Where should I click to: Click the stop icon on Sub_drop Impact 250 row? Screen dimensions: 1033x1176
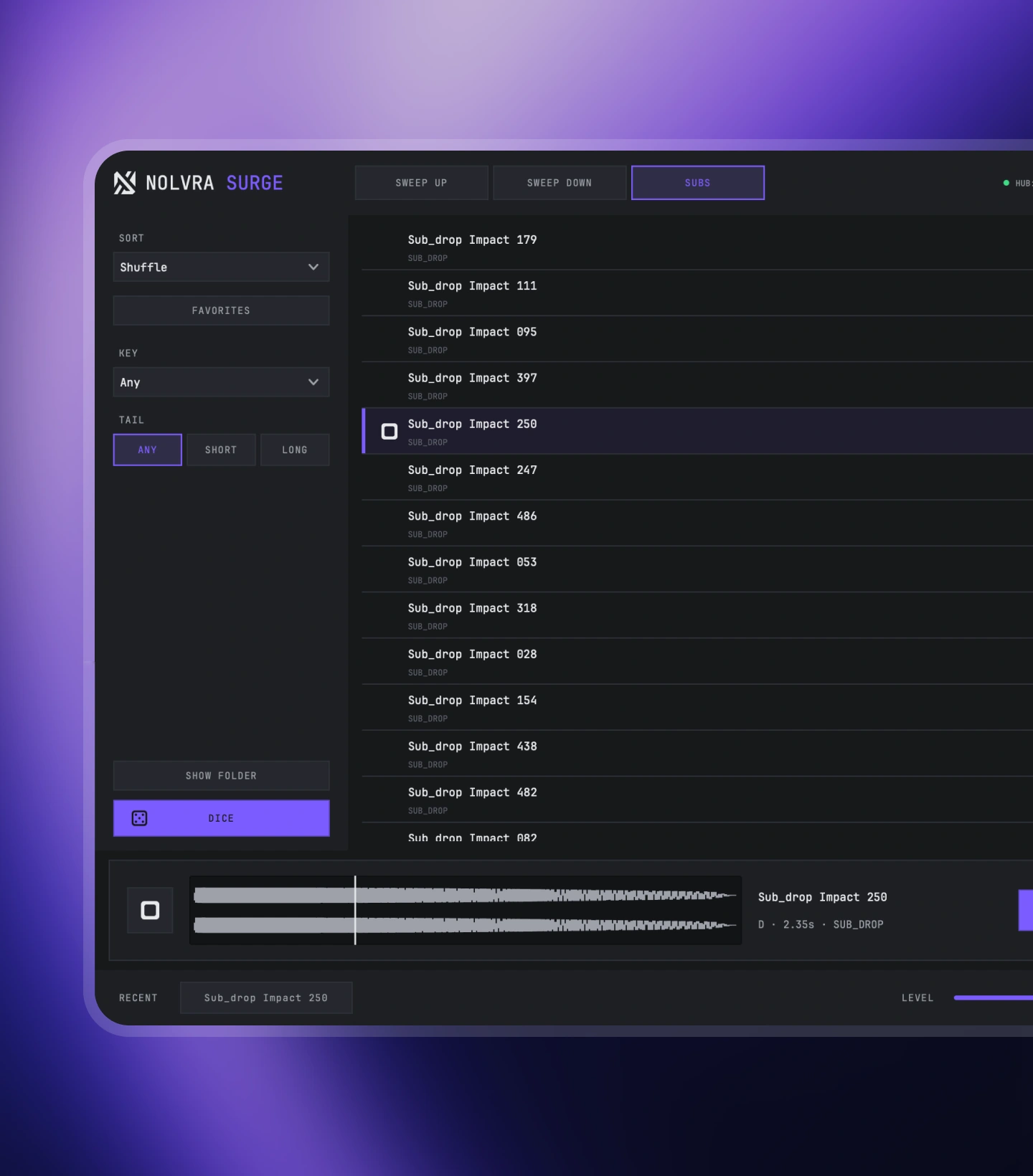(x=390, y=431)
